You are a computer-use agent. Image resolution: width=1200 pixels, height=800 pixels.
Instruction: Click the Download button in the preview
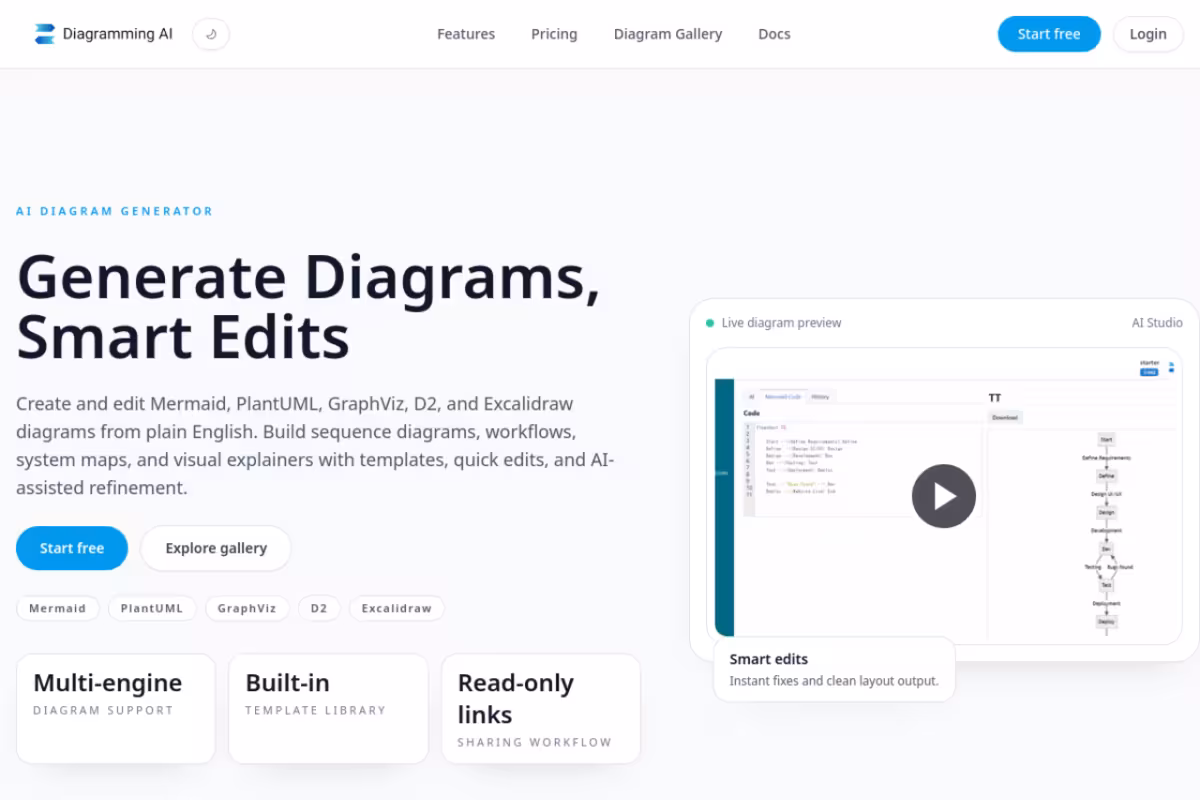(x=1005, y=417)
